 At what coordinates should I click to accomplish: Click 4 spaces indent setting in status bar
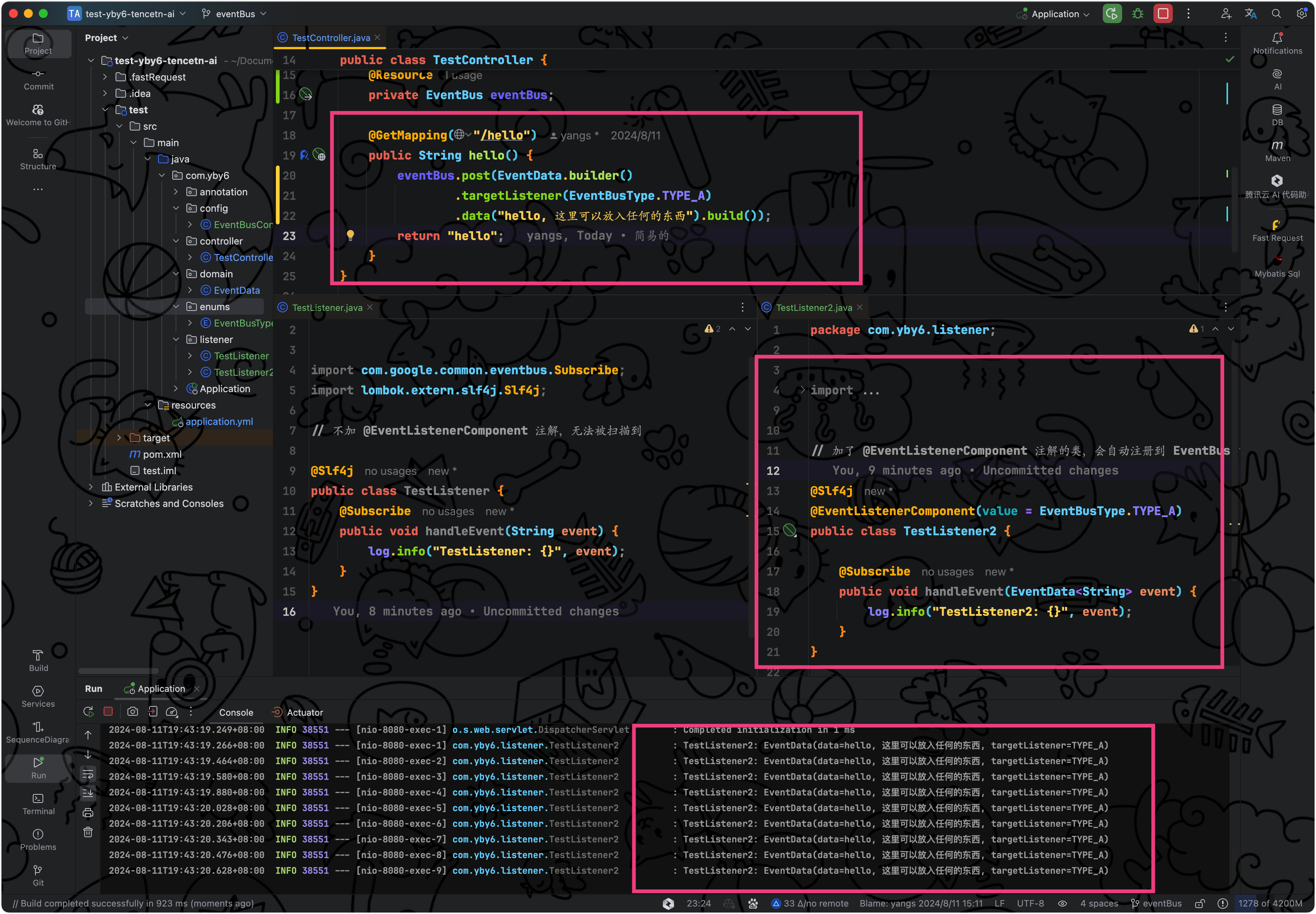[1098, 903]
